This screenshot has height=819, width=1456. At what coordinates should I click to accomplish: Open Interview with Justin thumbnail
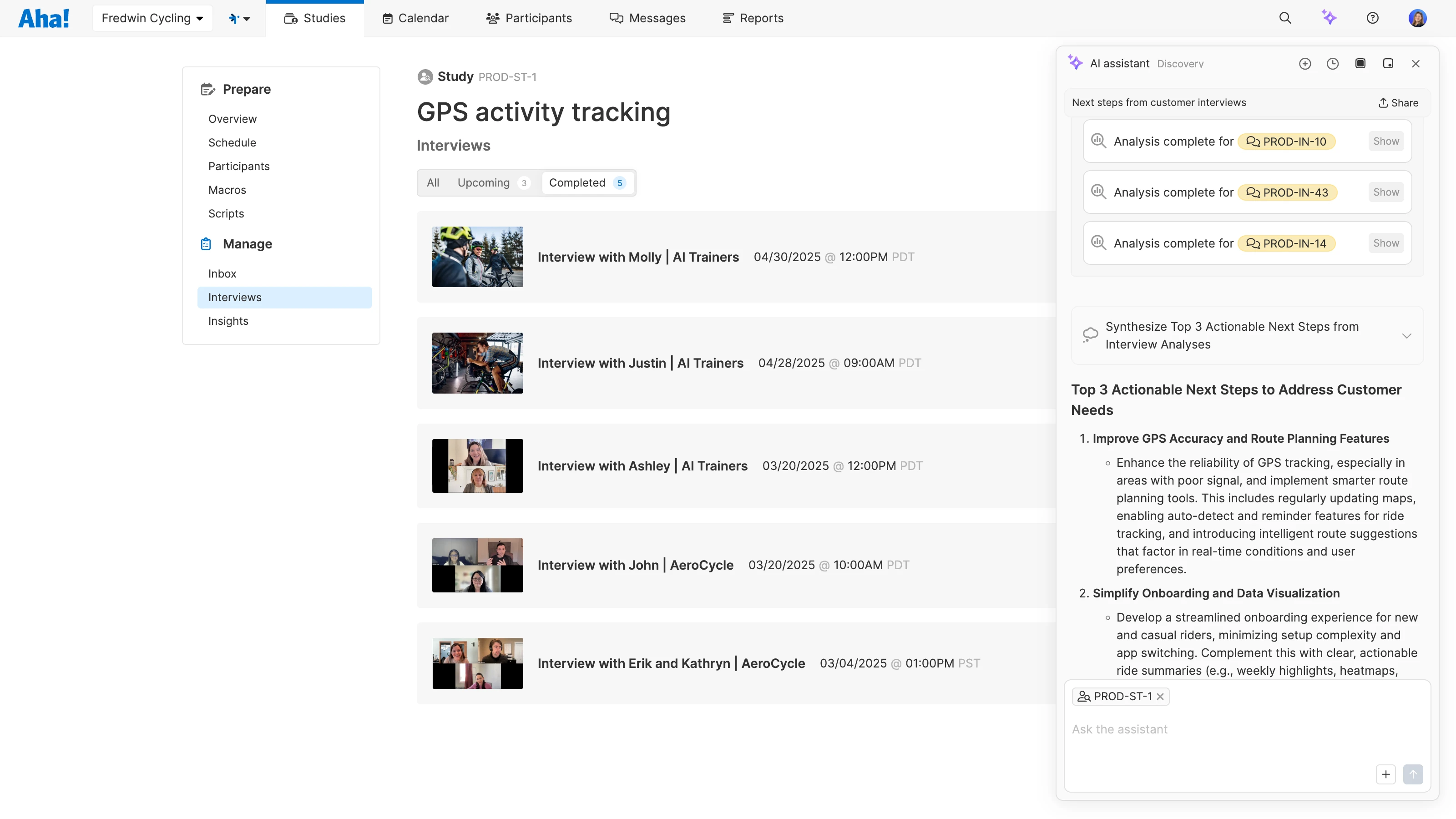tap(477, 363)
